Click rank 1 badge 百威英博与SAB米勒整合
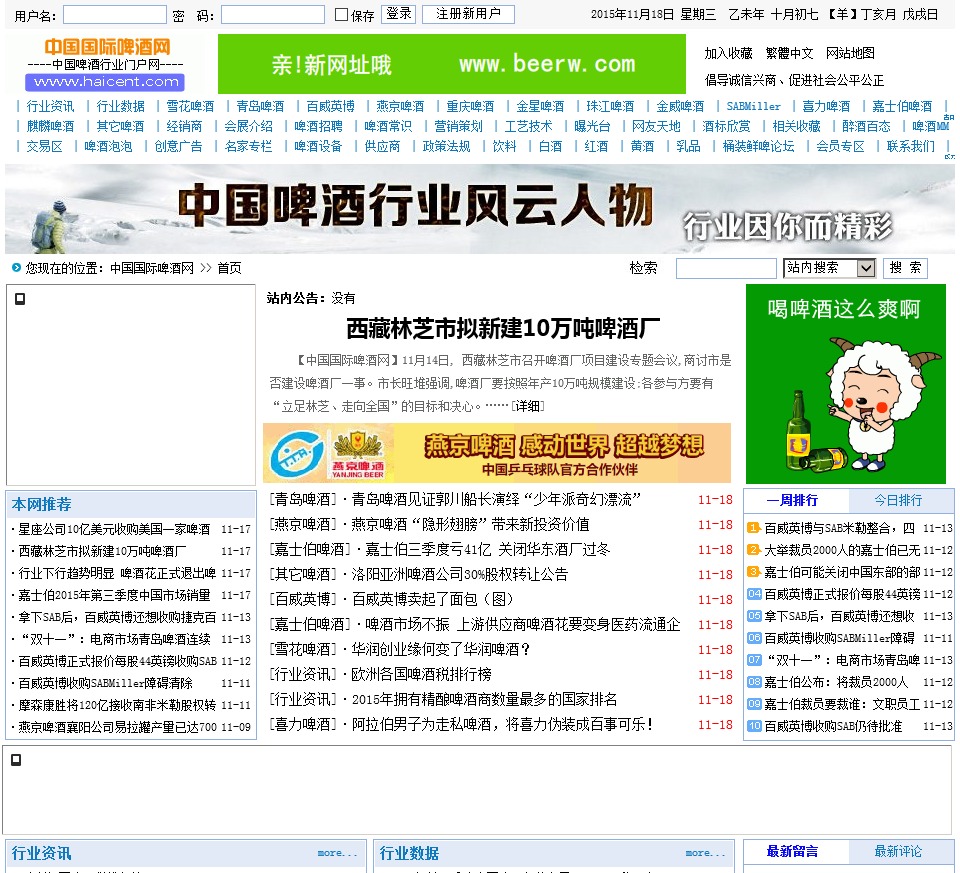Viewport: 960px width, 873px height. click(x=754, y=528)
